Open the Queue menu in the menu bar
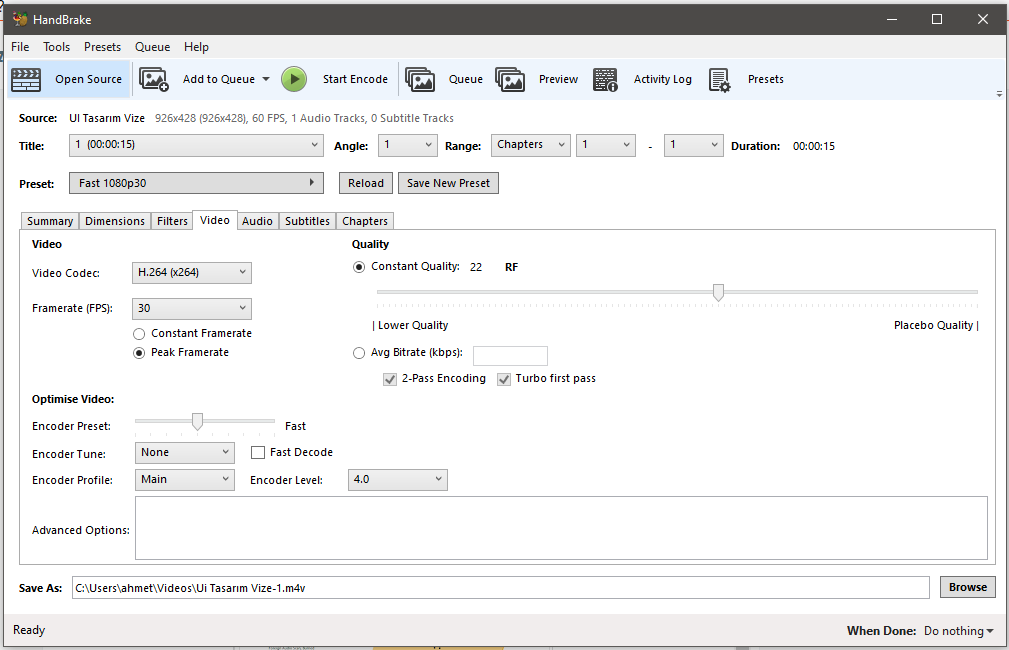 [153, 47]
